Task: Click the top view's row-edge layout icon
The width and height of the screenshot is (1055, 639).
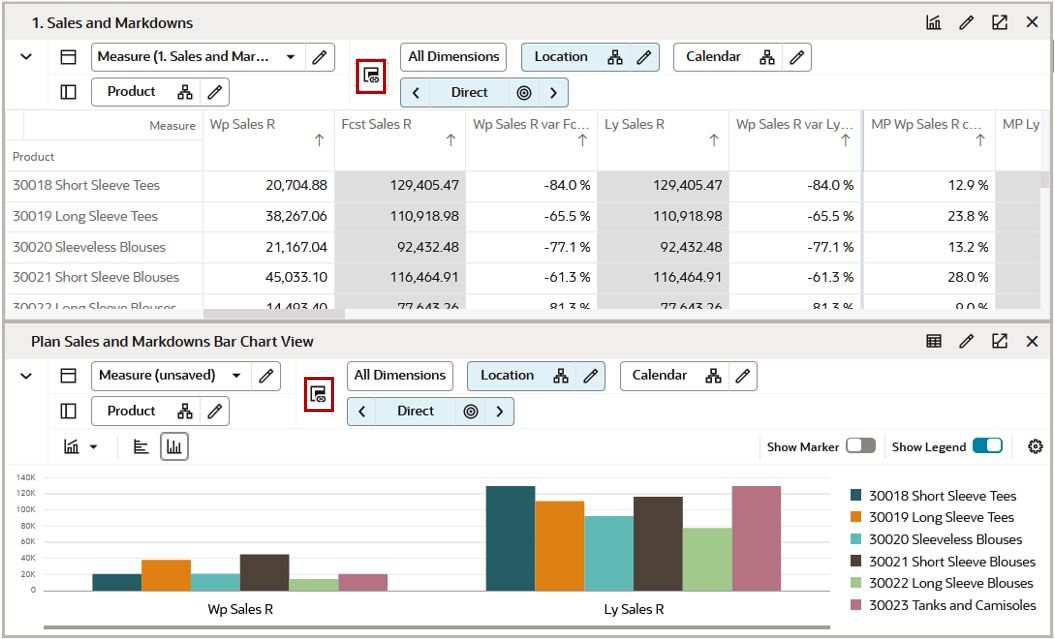Action: (68, 91)
